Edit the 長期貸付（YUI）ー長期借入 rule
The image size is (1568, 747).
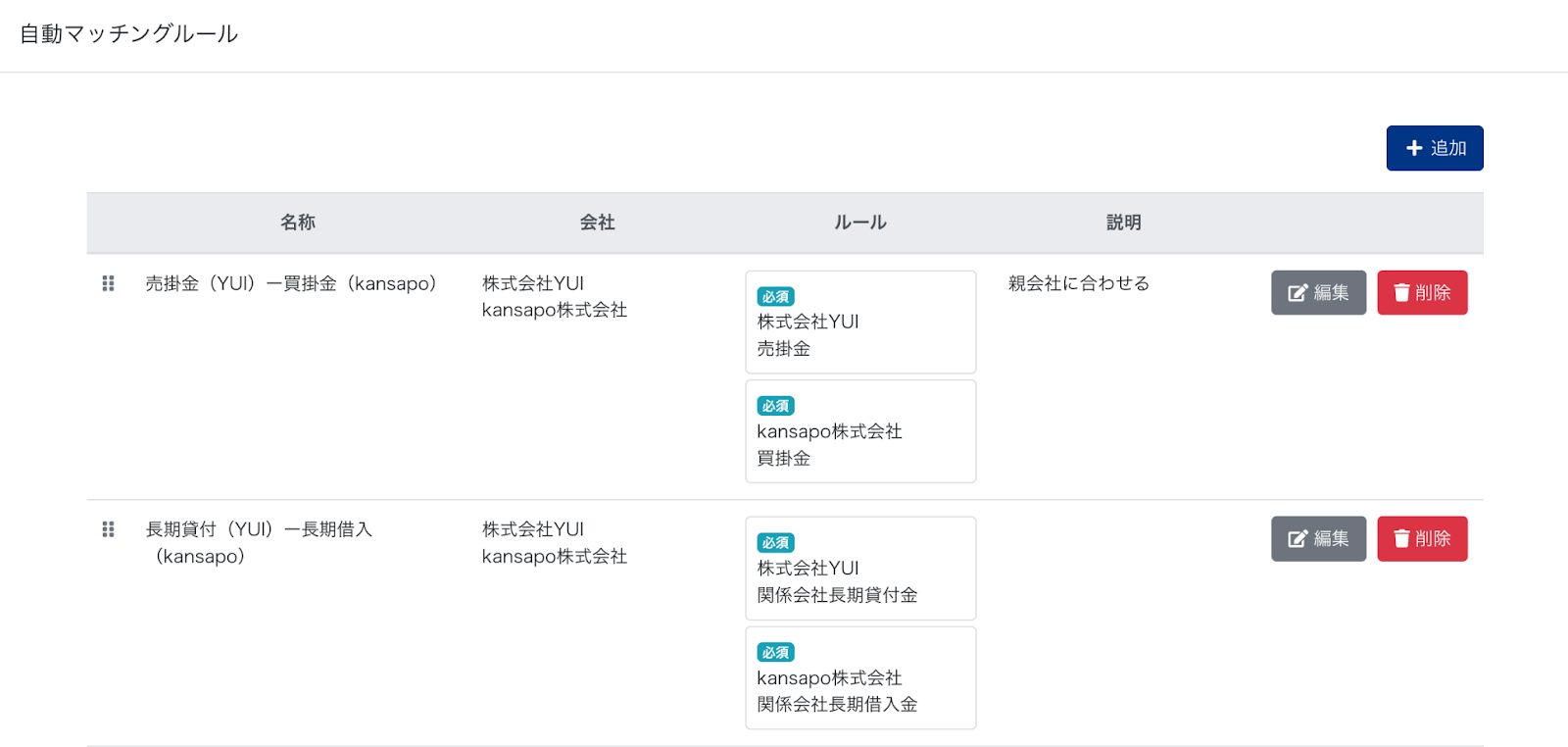point(1318,538)
